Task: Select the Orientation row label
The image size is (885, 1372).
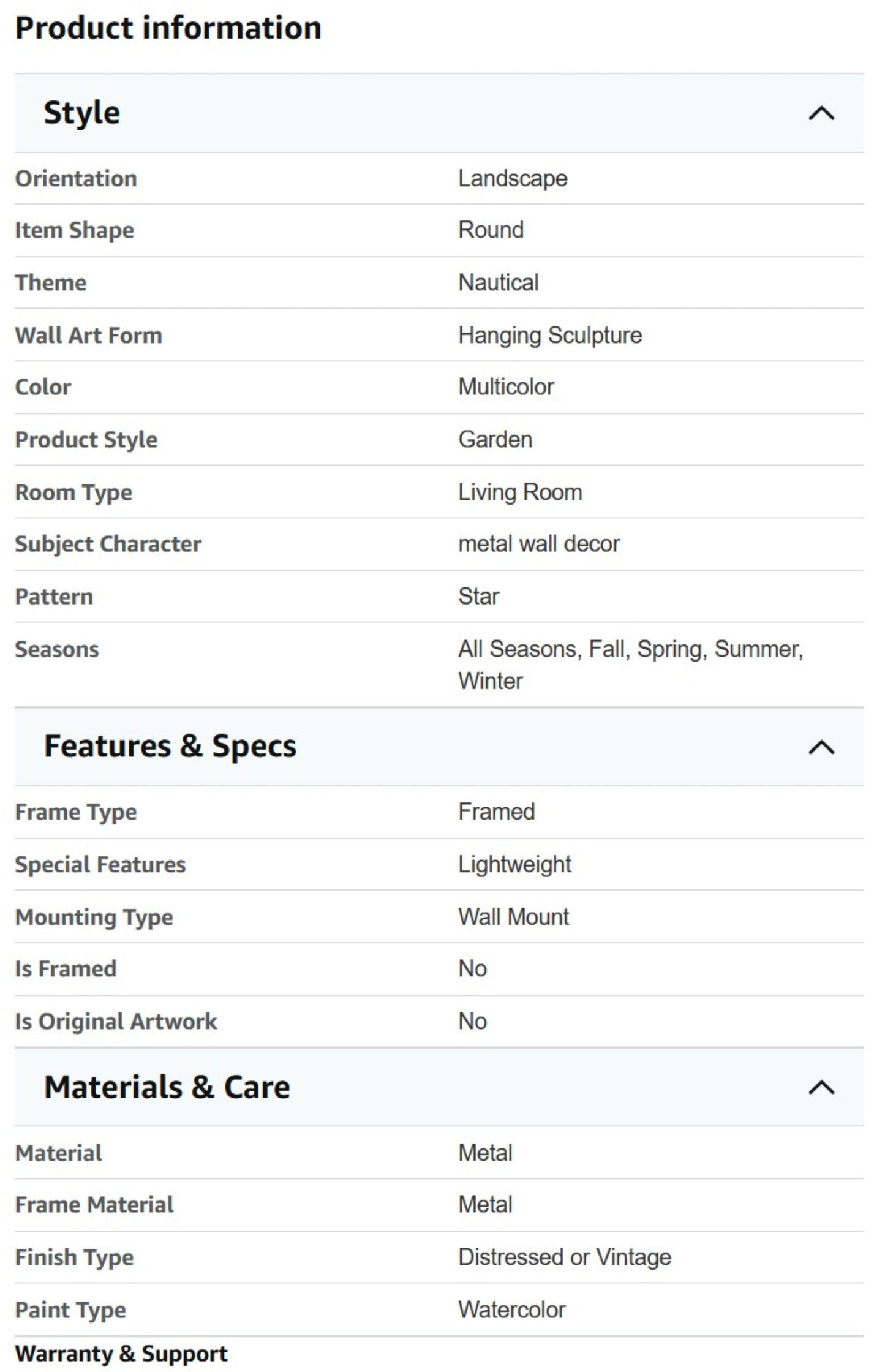Action: (76, 179)
